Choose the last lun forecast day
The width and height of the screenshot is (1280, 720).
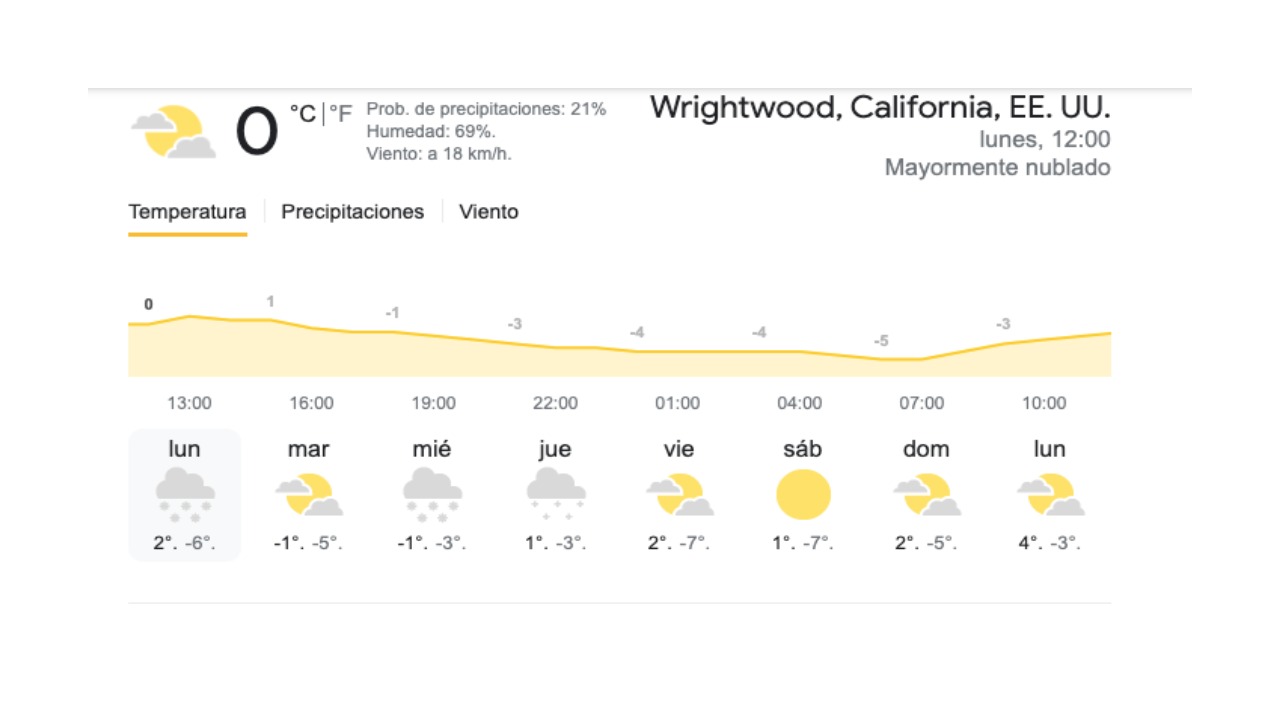pyautogui.click(x=1049, y=449)
